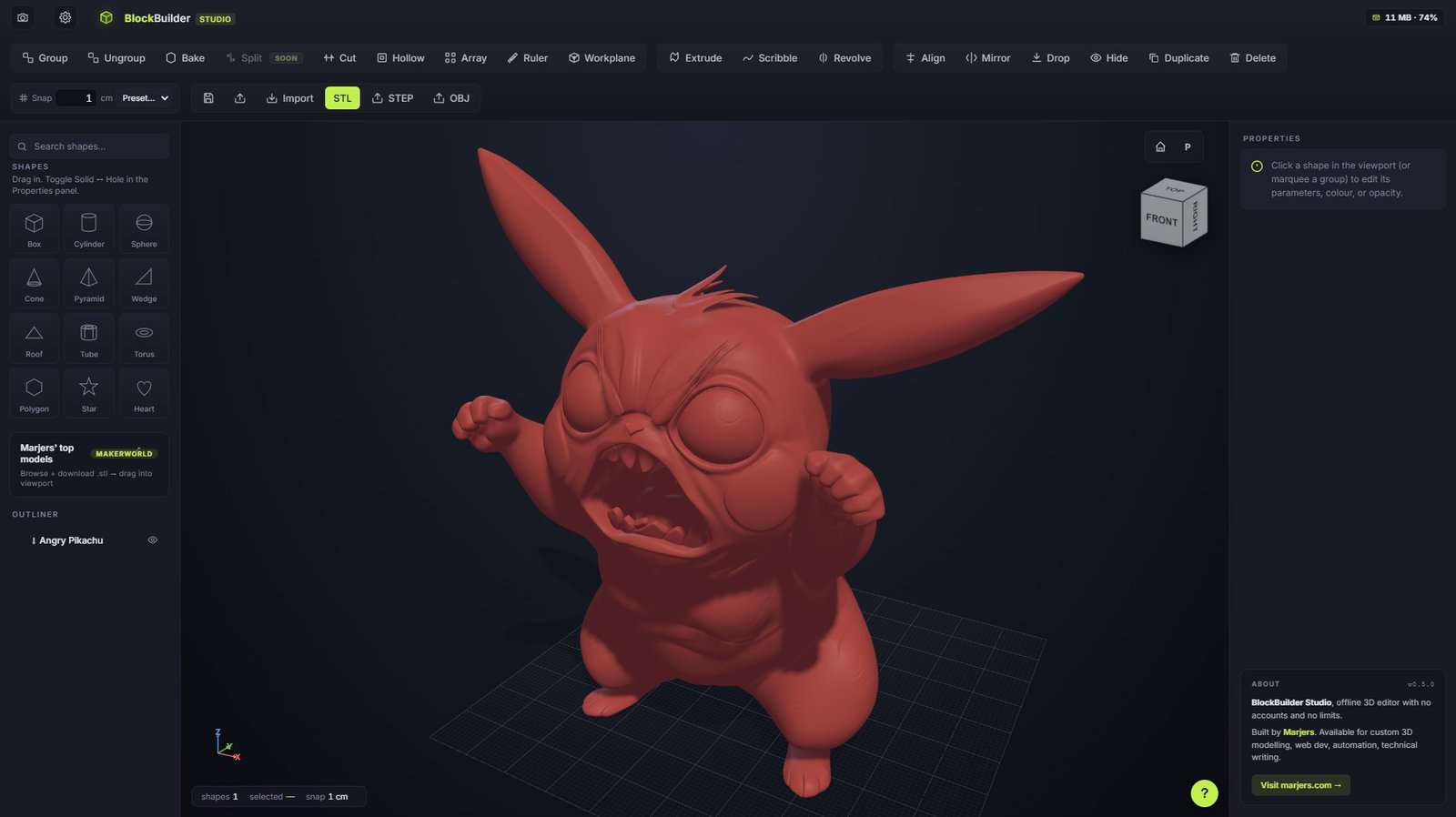1456x817 pixels.
Task: Open the help question mark button
Action: (1204, 792)
